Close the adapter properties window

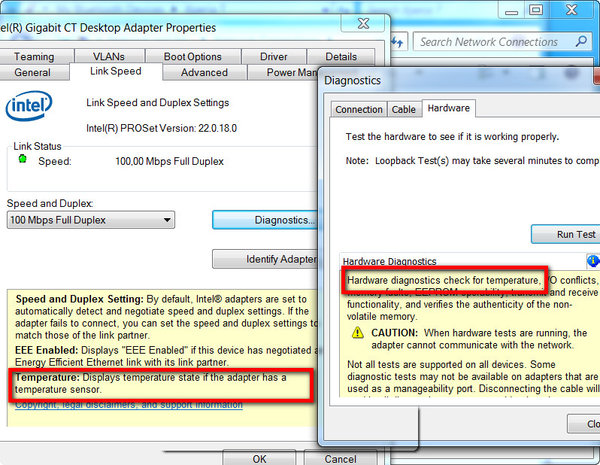point(363,24)
